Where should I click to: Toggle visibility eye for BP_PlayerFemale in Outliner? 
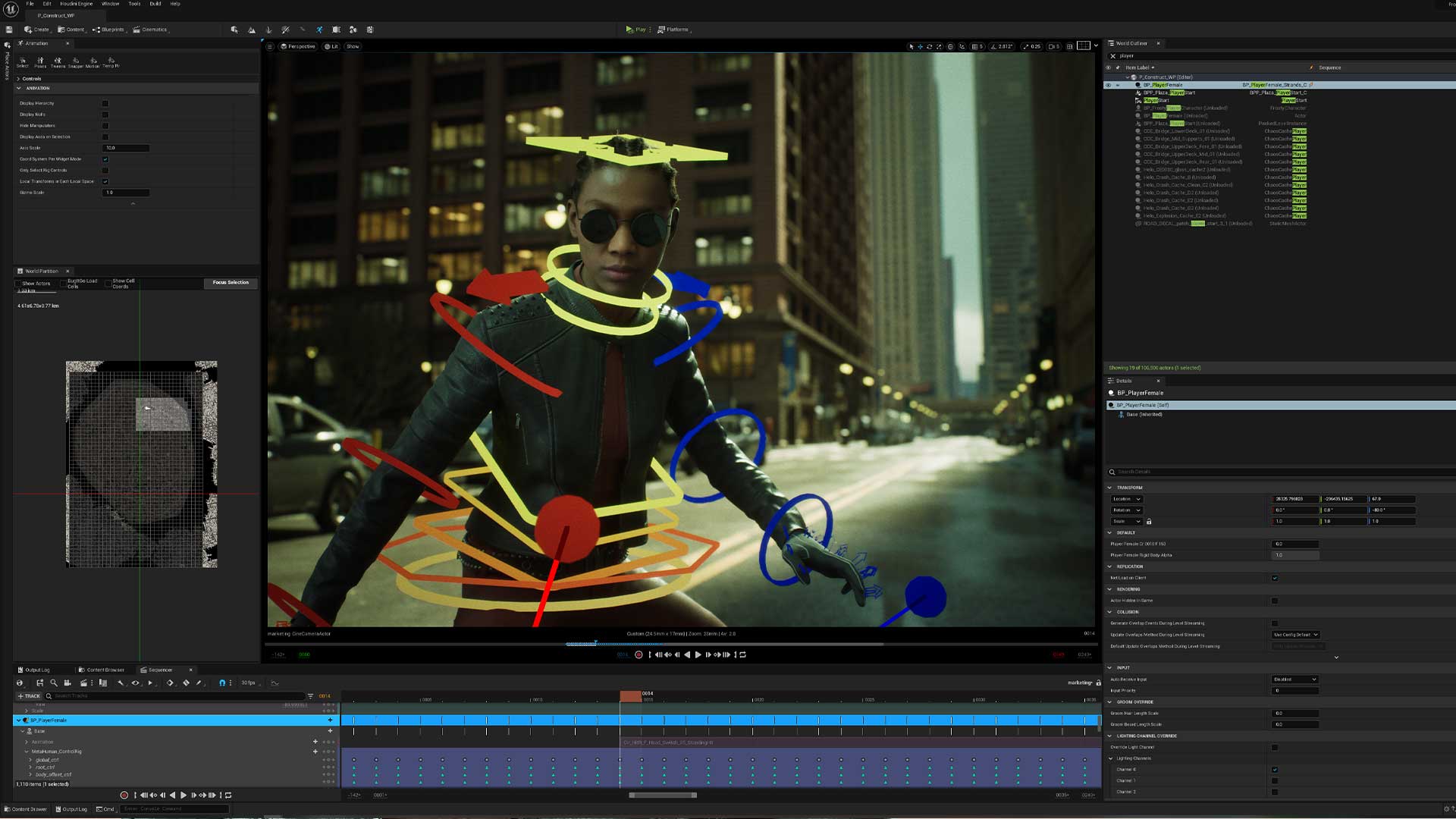1109,85
